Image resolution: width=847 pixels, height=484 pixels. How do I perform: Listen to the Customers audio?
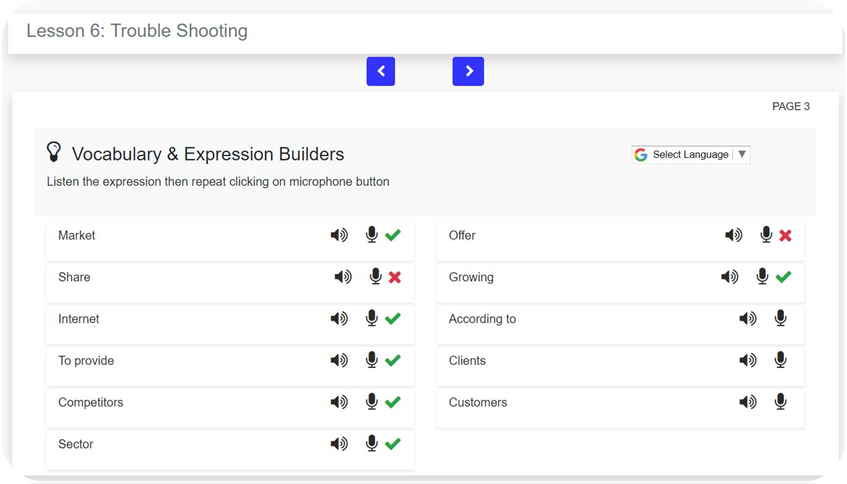[748, 402]
